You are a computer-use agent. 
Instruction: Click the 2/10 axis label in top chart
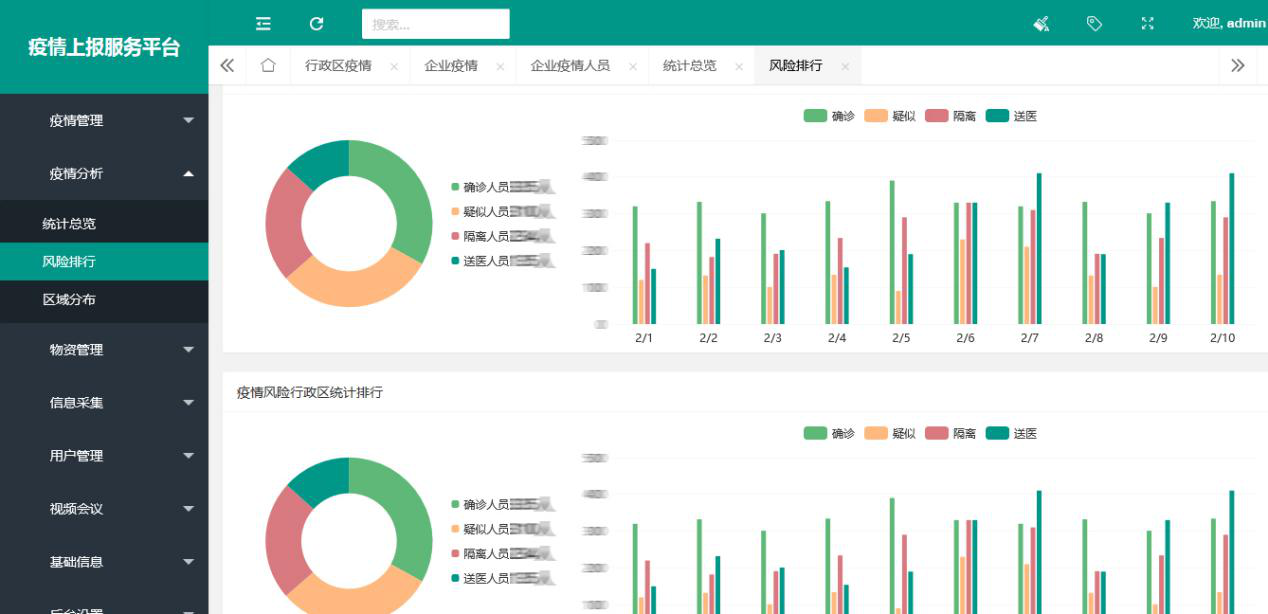(1222, 338)
